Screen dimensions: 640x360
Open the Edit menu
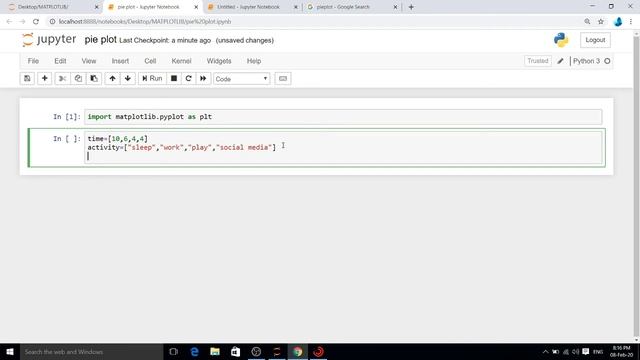coord(60,61)
